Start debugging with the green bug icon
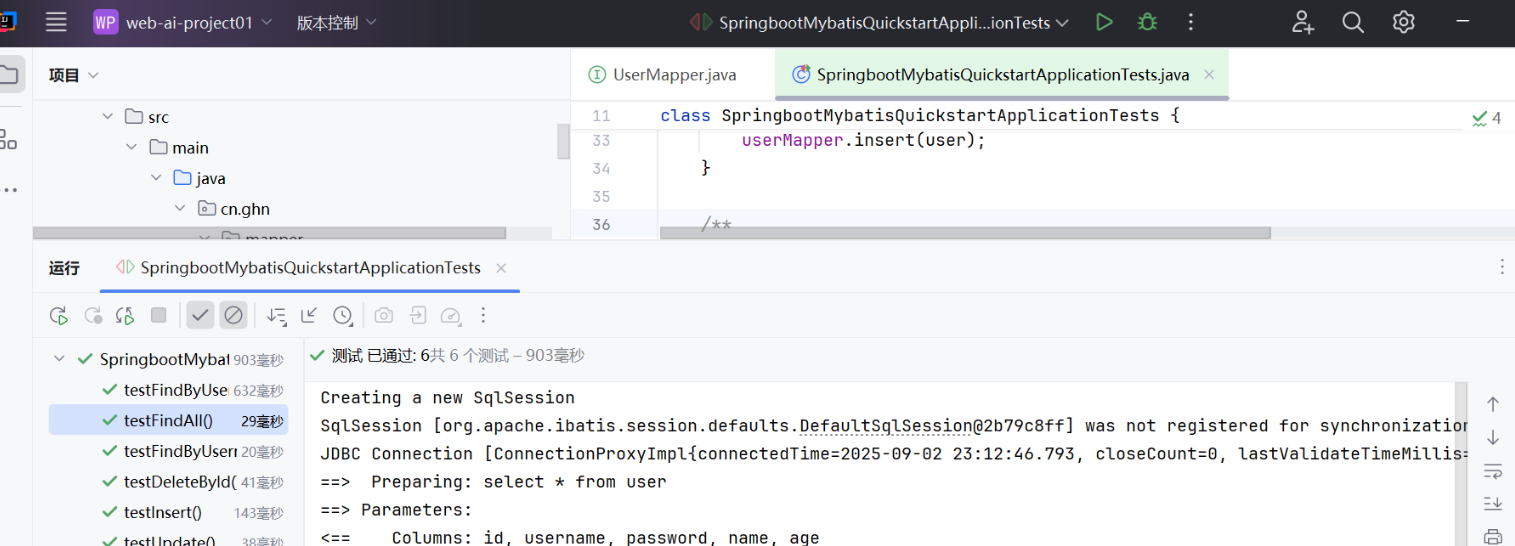 [1147, 22]
